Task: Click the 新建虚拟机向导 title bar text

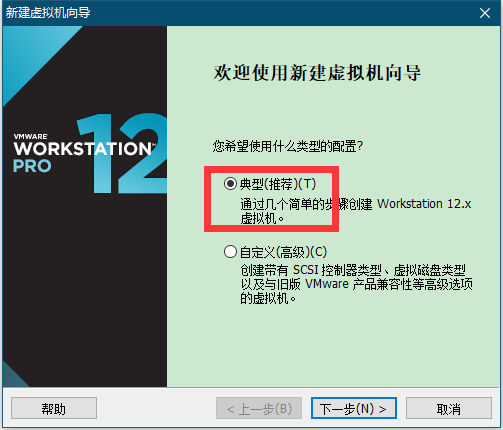Action: click(x=48, y=13)
